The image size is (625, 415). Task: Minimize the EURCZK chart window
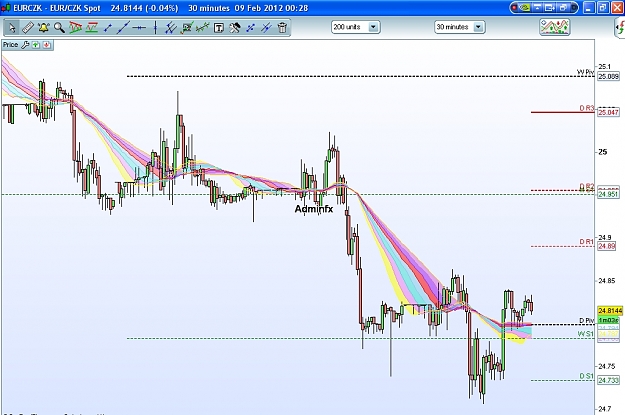click(589, 8)
